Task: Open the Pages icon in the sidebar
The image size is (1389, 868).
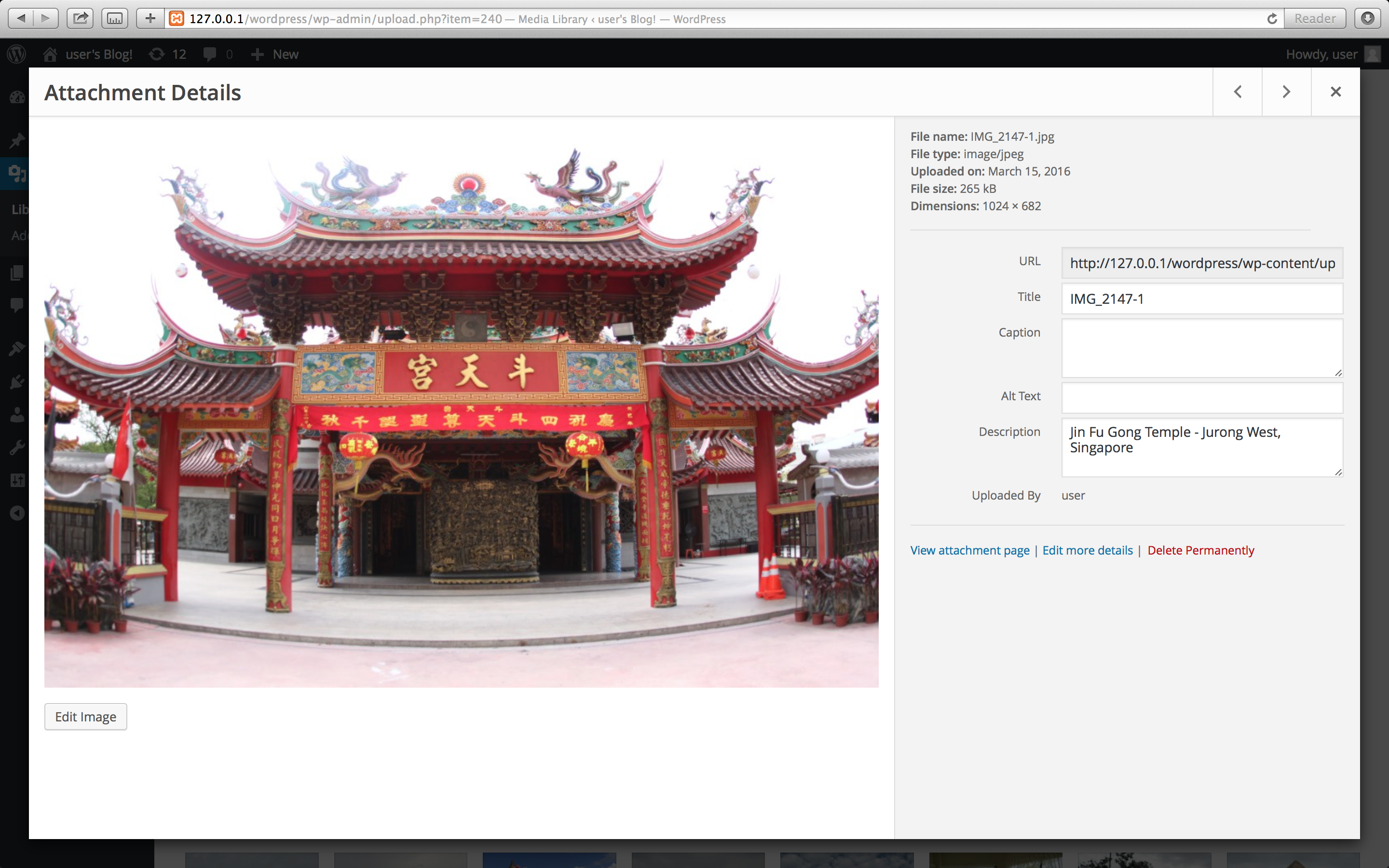Action: point(17,272)
